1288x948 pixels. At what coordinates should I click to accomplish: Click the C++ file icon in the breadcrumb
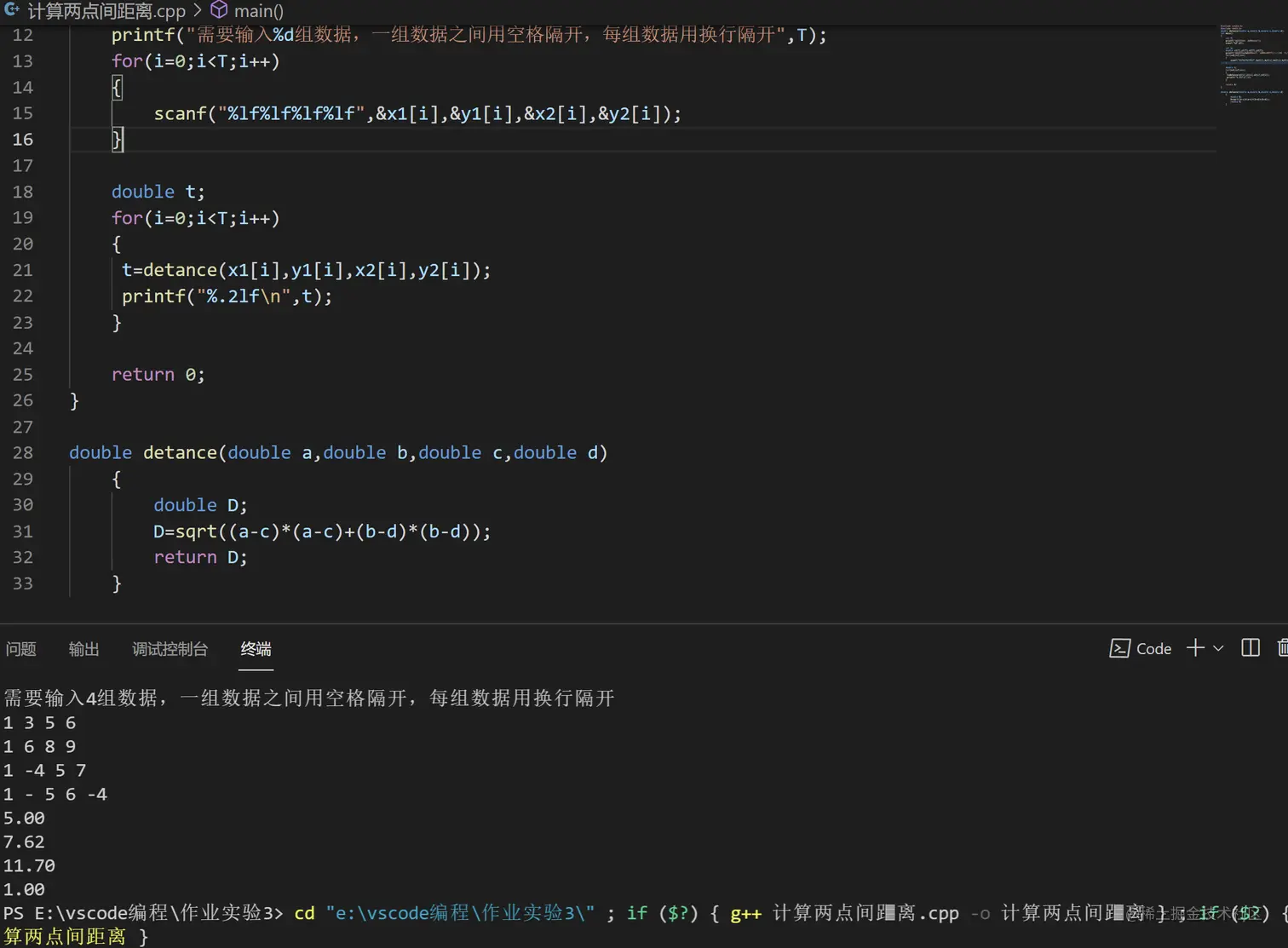click(x=11, y=10)
